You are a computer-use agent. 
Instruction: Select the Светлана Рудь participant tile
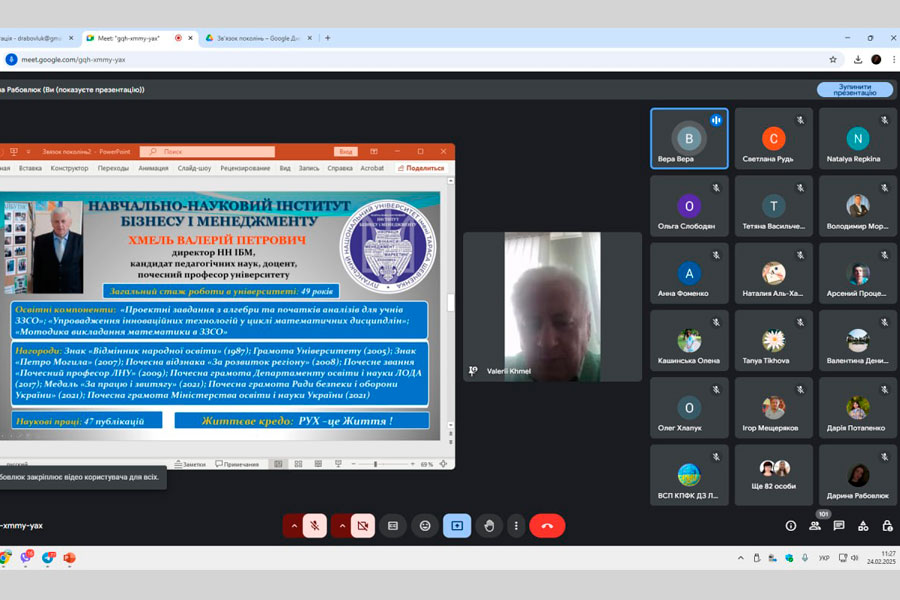pos(773,138)
